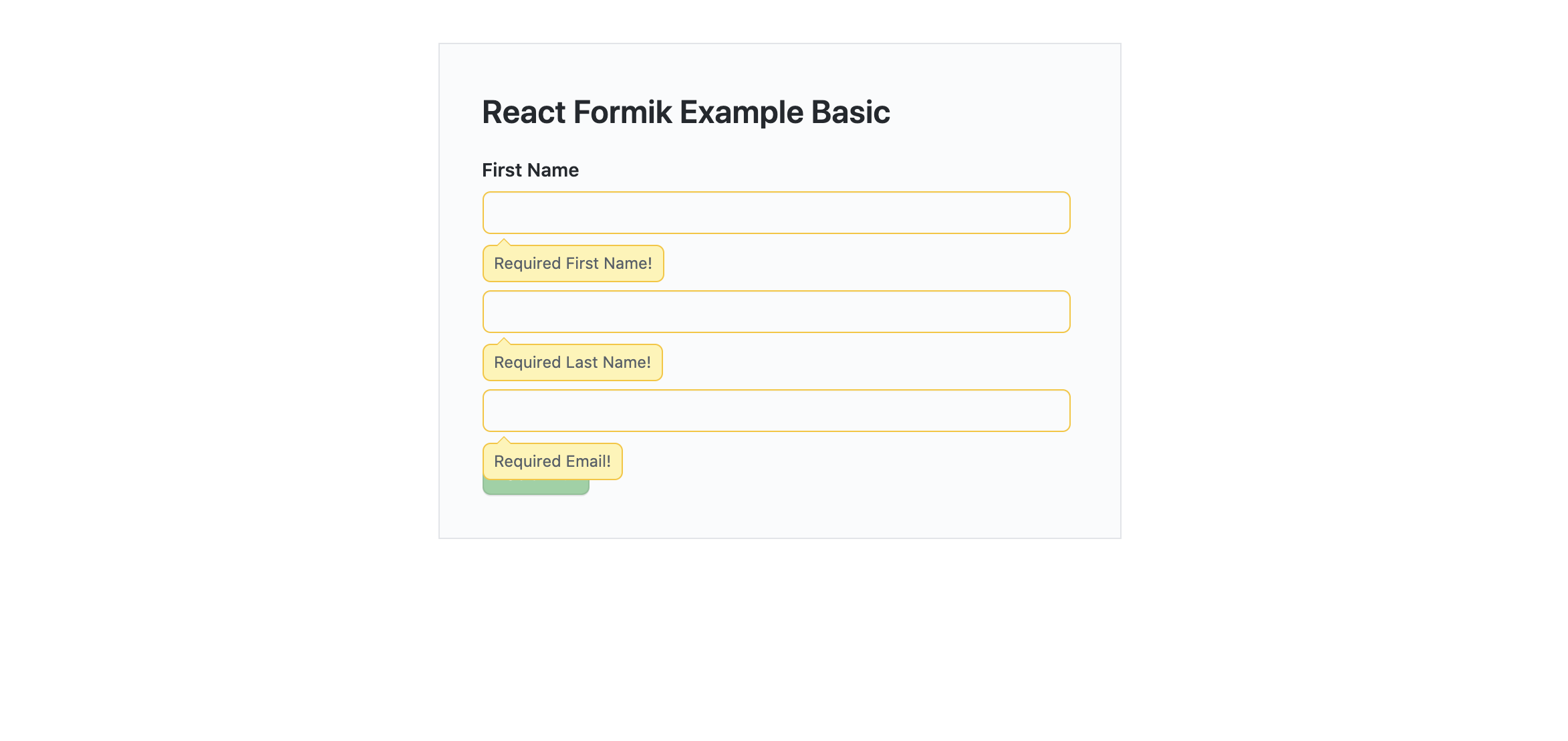Activate the last yellow-bordered text box

coord(776,411)
